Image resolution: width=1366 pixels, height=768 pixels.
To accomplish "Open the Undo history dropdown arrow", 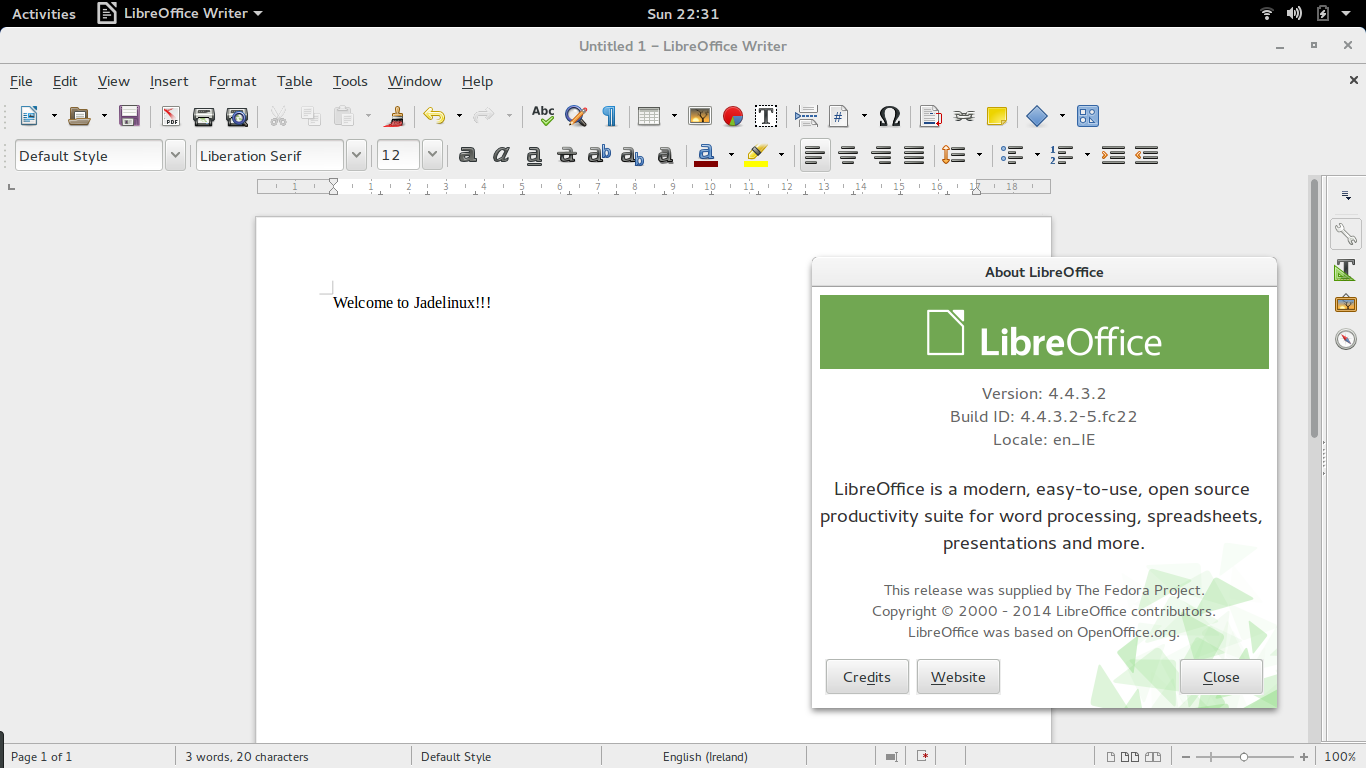I will pyautogui.click(x=459, y=116).
